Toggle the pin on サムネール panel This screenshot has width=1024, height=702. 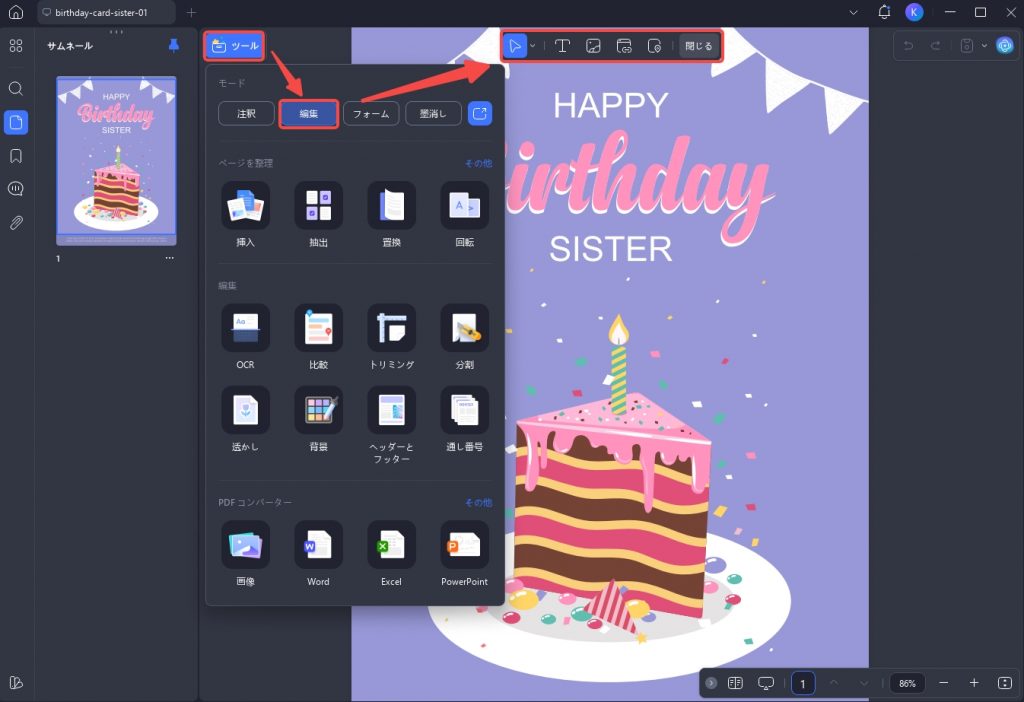click(x=174, y=45)
